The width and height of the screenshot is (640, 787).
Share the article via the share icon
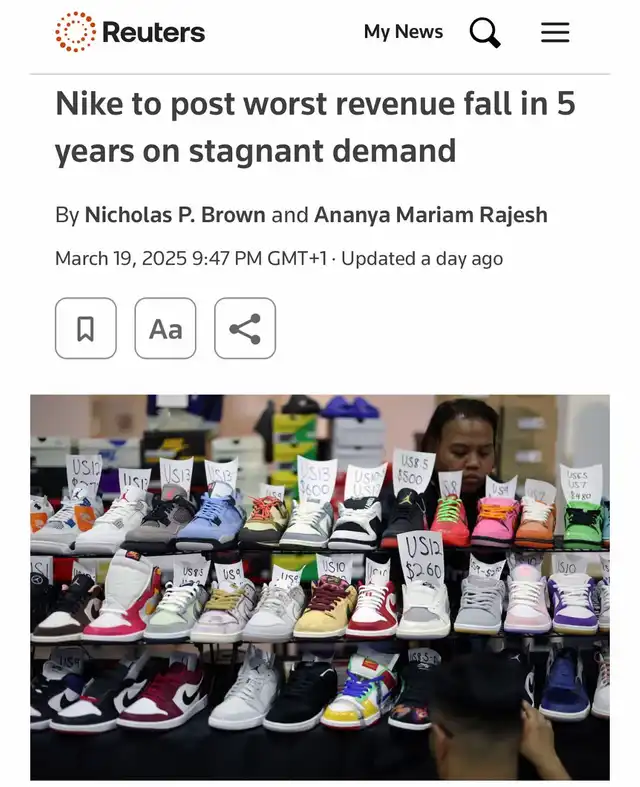tap(245, 328)
